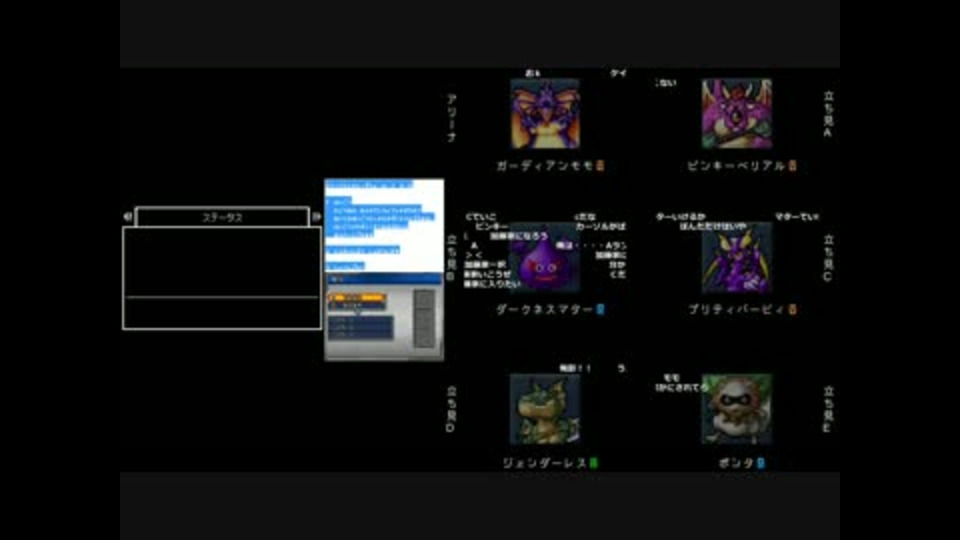Select the ステータス tab header
This screenshot has width=960, height=540.
pyautogui.click(x=222, y=217)
